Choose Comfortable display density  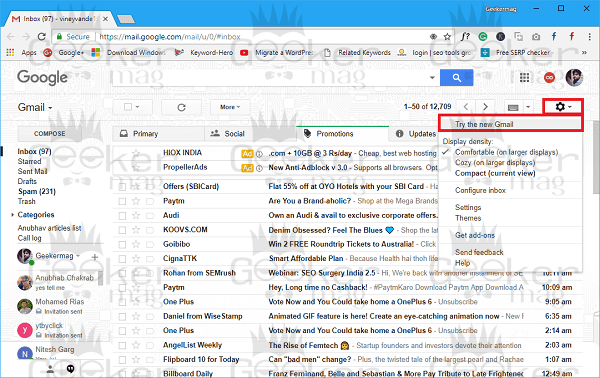click(506, 152)
